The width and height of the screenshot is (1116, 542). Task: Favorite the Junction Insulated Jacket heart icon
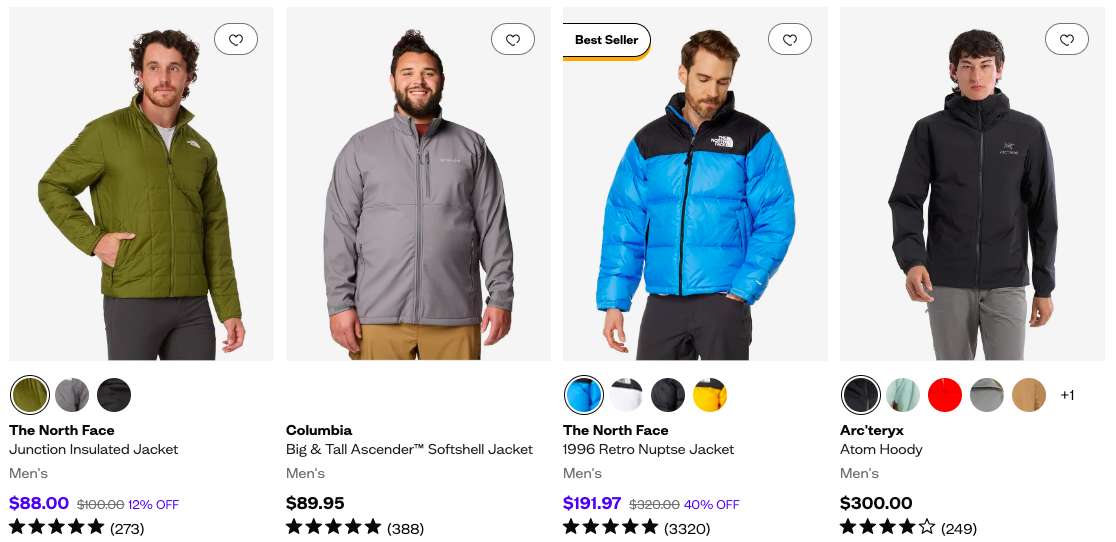tap(236, 40)
